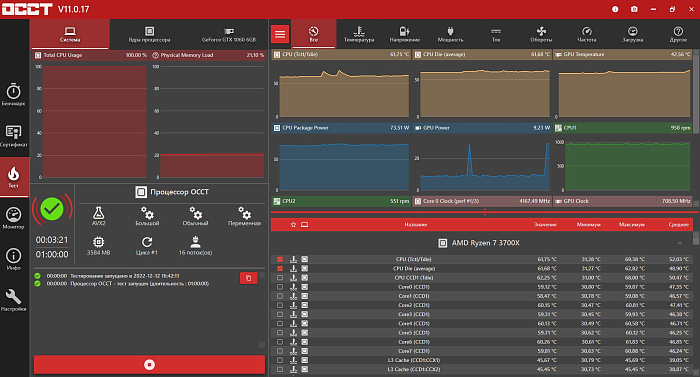Collapse the AMD Ryzen 7 3700X group
Viewport: 700px width, 377px height.
pos(679,243)
